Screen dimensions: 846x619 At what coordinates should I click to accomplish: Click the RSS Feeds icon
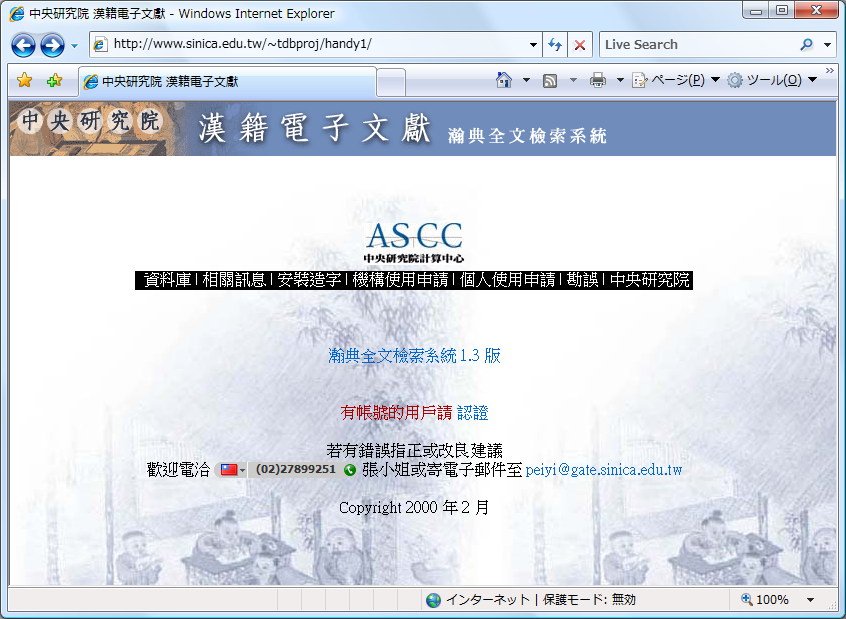click(x=550, y=81)
